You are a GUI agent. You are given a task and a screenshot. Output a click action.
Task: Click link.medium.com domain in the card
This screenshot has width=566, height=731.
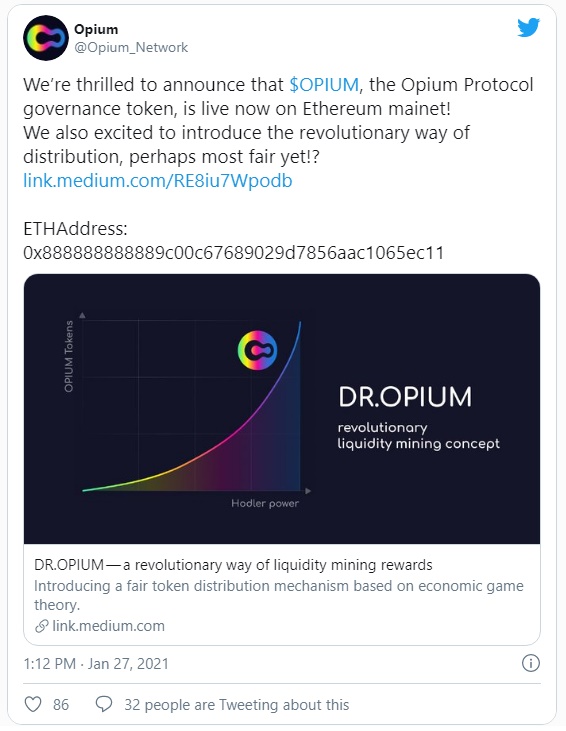108,626
